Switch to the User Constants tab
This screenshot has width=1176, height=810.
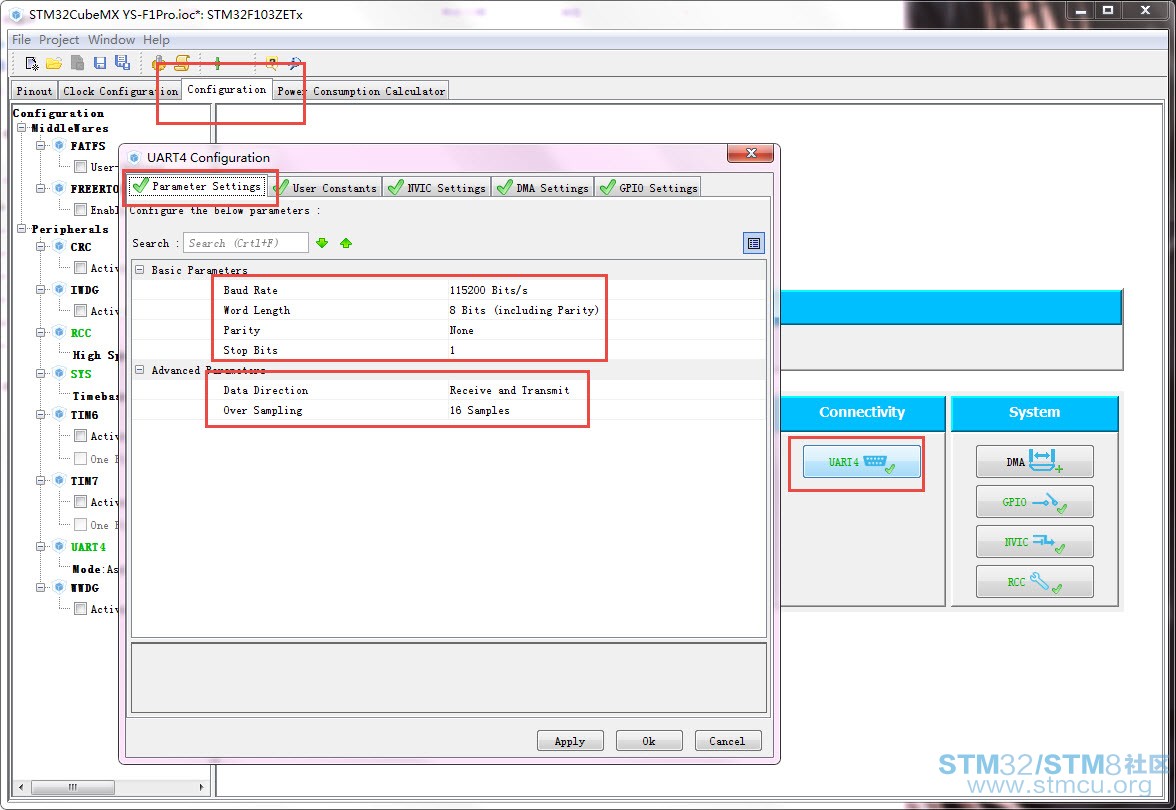326,188
